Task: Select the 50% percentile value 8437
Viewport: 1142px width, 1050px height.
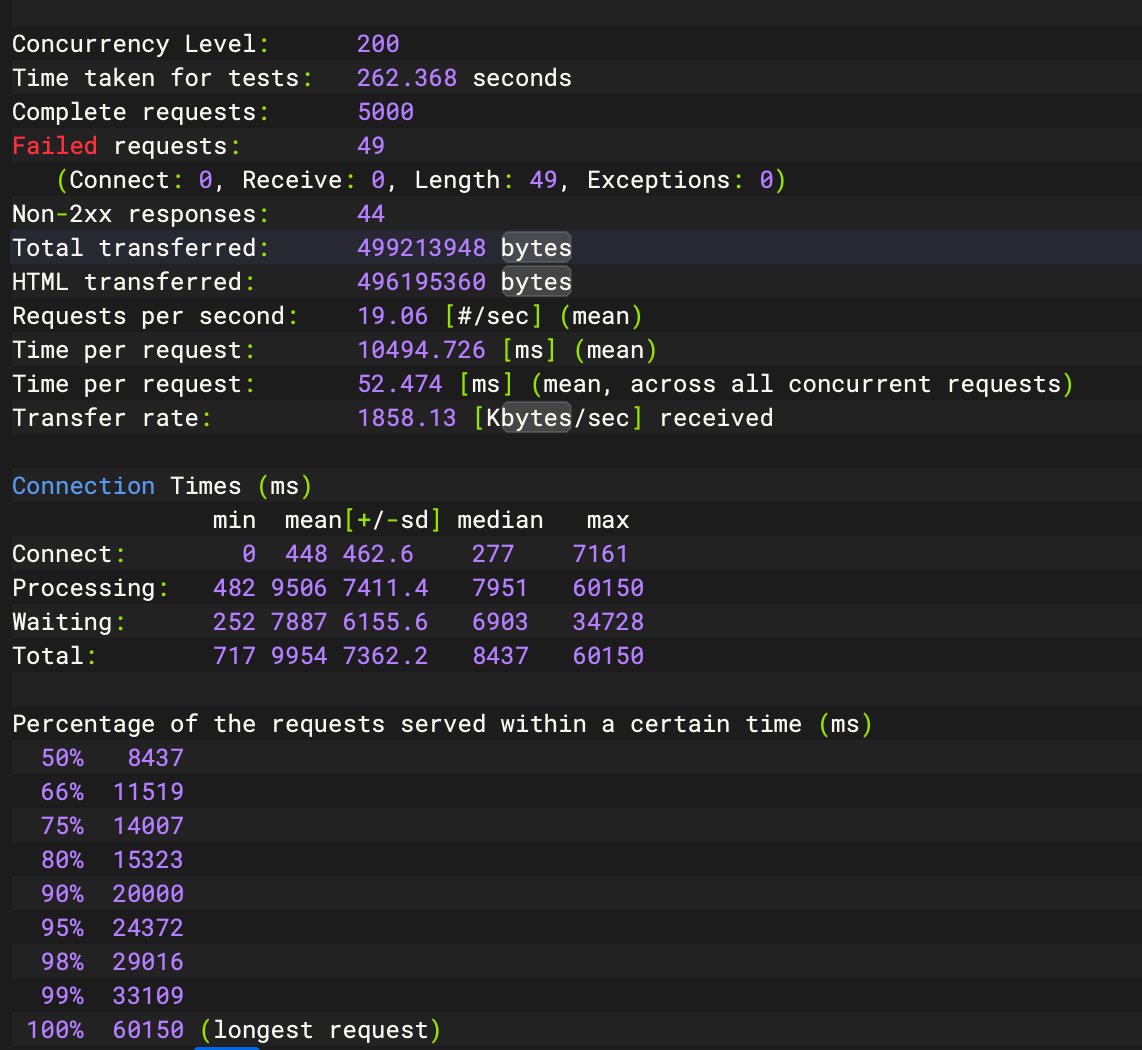Action: tap(154, 757)
